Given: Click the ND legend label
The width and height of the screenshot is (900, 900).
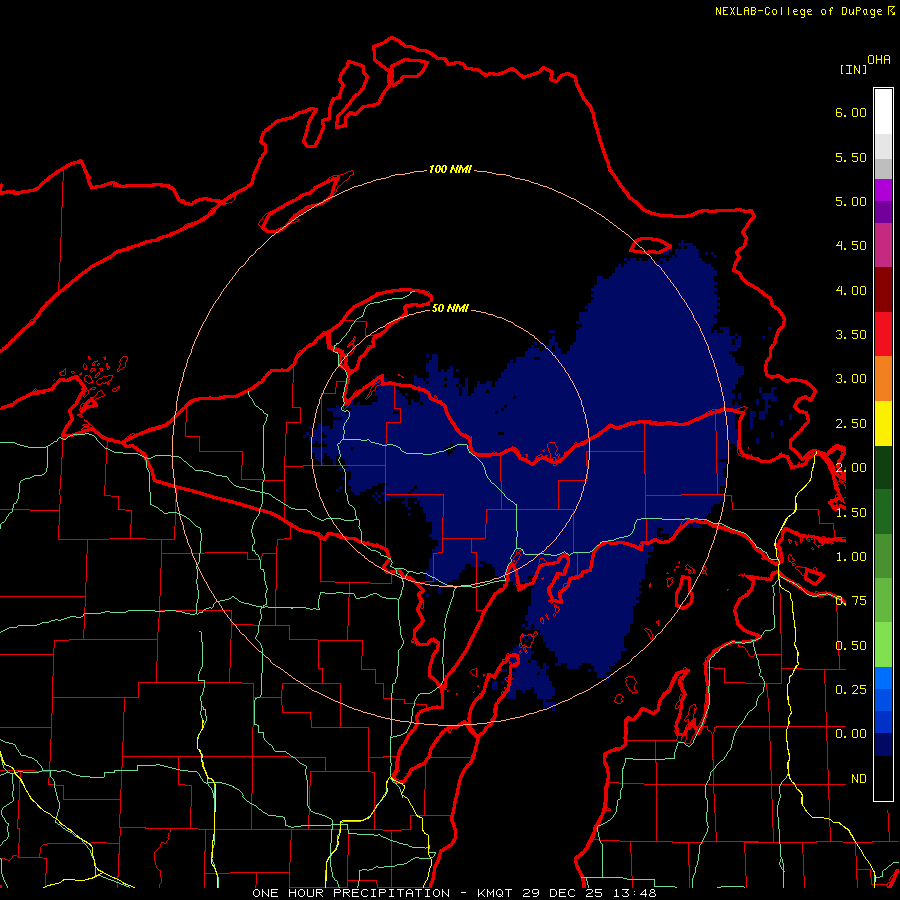Looking at the screenshot, I should tap(859, 779).
